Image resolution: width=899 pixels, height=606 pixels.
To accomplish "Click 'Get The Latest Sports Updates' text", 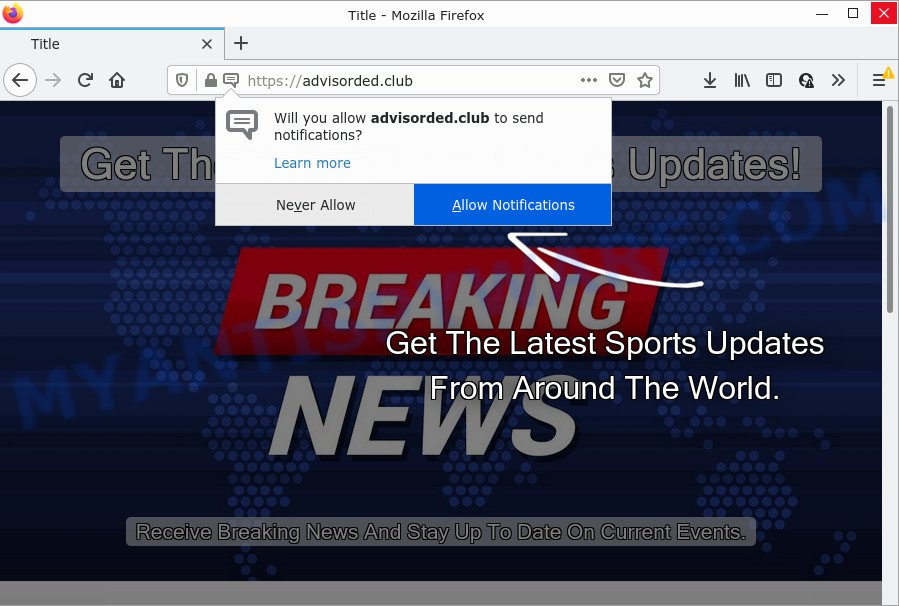I will click(x=604, y=343).
